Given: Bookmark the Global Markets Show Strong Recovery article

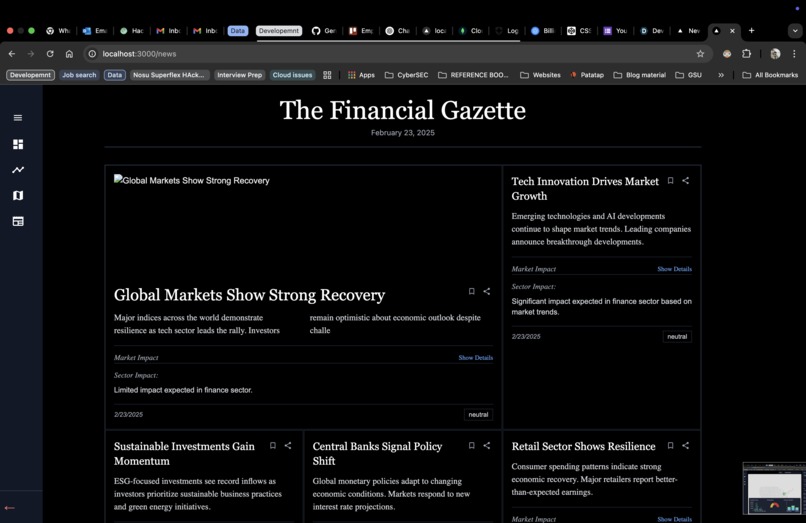Looking at the screenshot, I should tap(471, 291).
